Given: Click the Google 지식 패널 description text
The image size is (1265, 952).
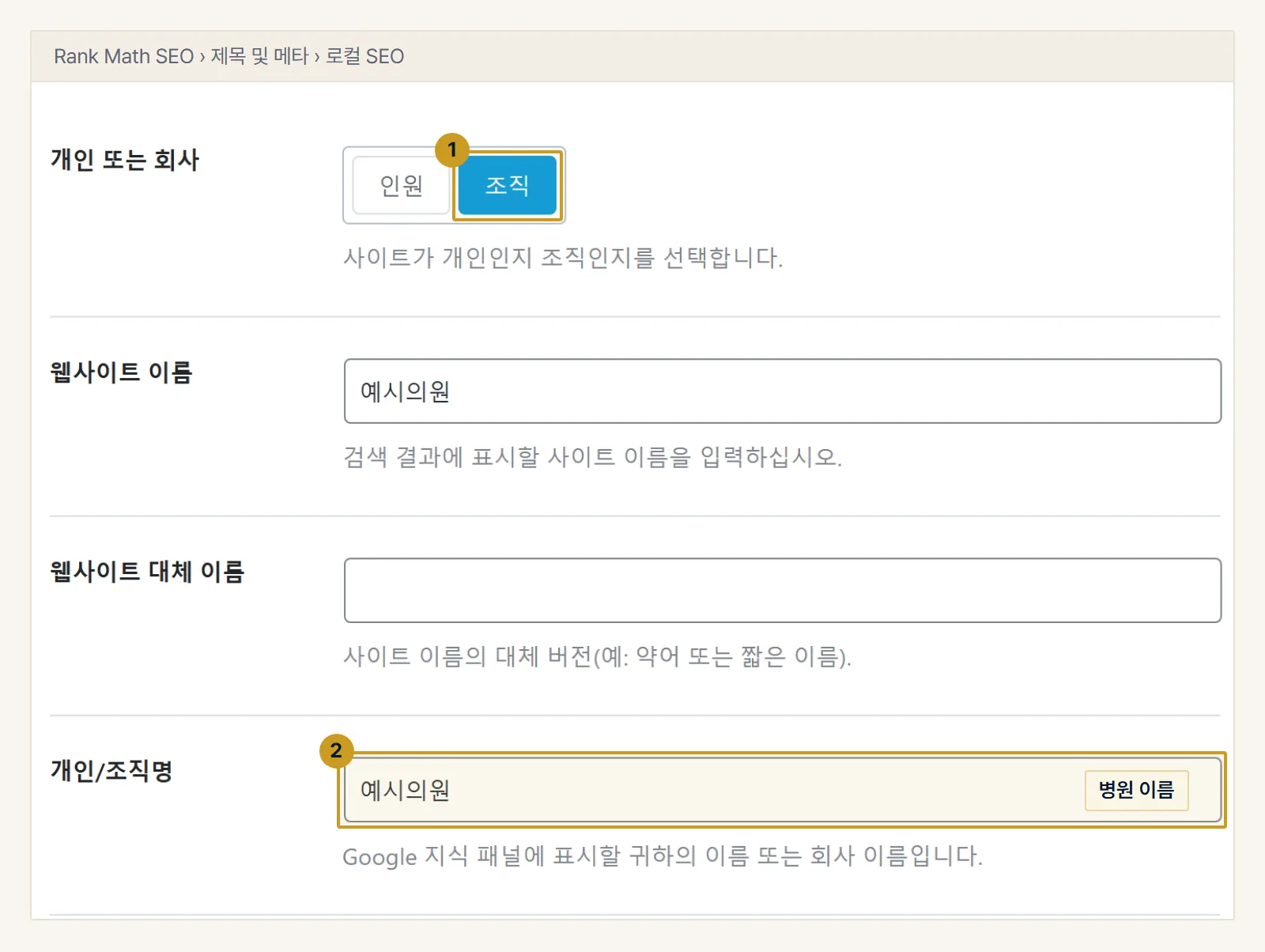Looking at the screenshot, I should 663,856.
